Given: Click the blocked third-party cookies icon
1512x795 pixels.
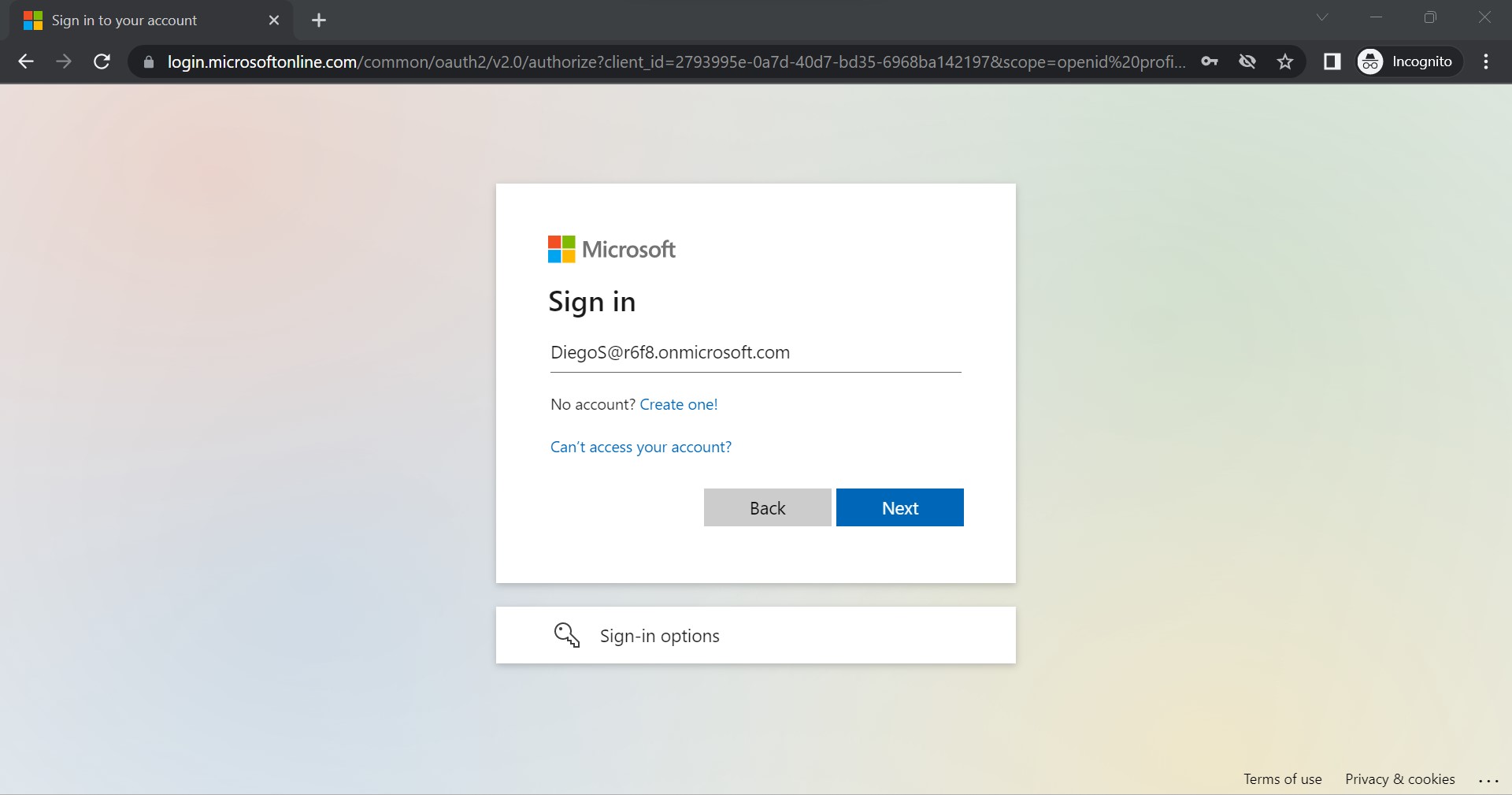Looking at the screenshot, I should [1247, 62].
